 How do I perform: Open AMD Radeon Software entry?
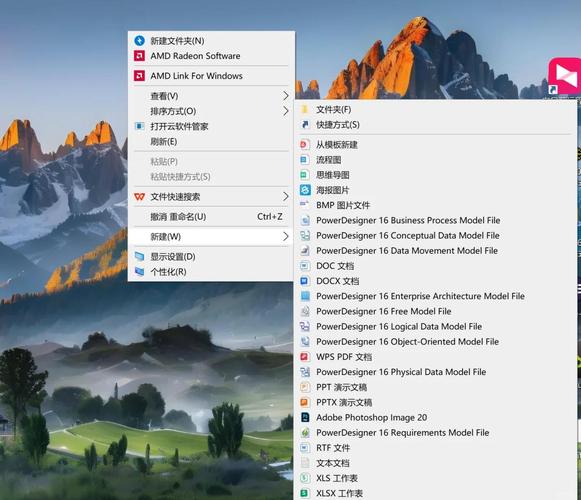pyautogui.click(x=211, y=56)
